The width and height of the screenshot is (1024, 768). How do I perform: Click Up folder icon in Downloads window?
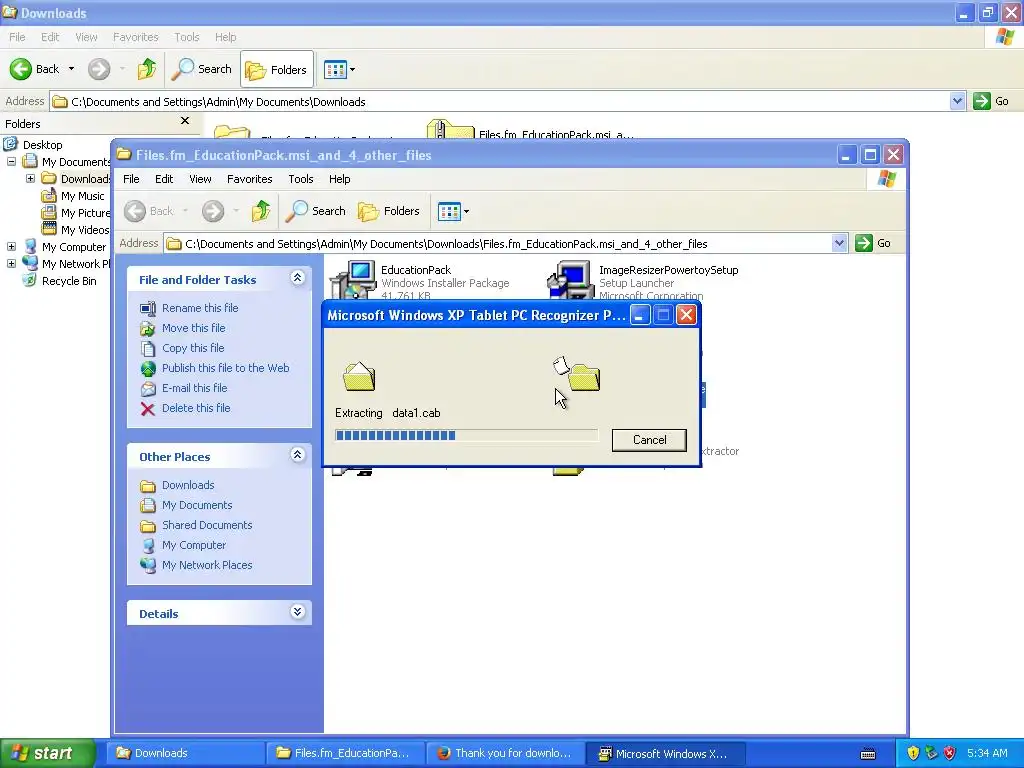147,69
